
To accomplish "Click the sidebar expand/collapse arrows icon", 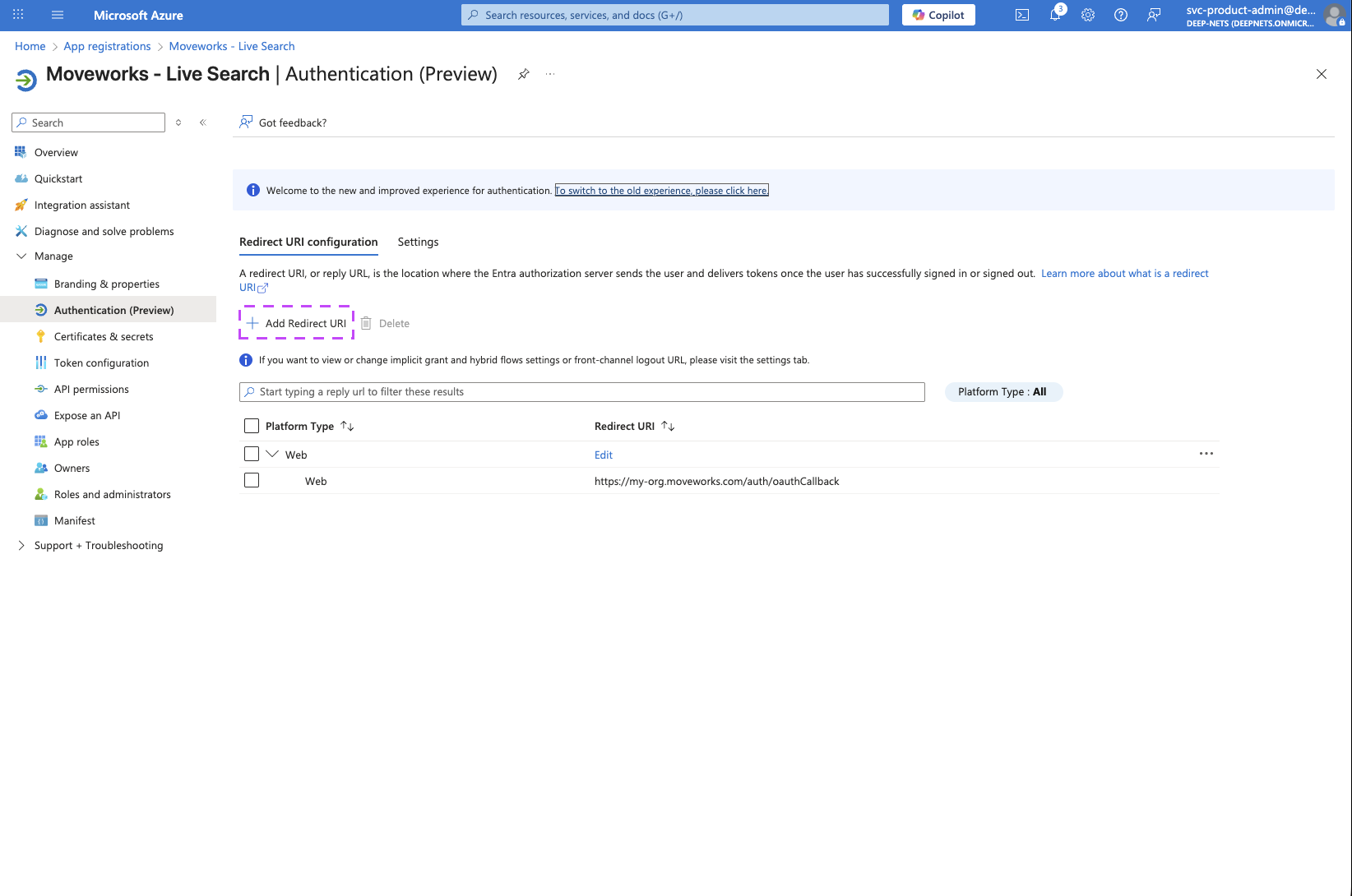I will pos(178,122).
